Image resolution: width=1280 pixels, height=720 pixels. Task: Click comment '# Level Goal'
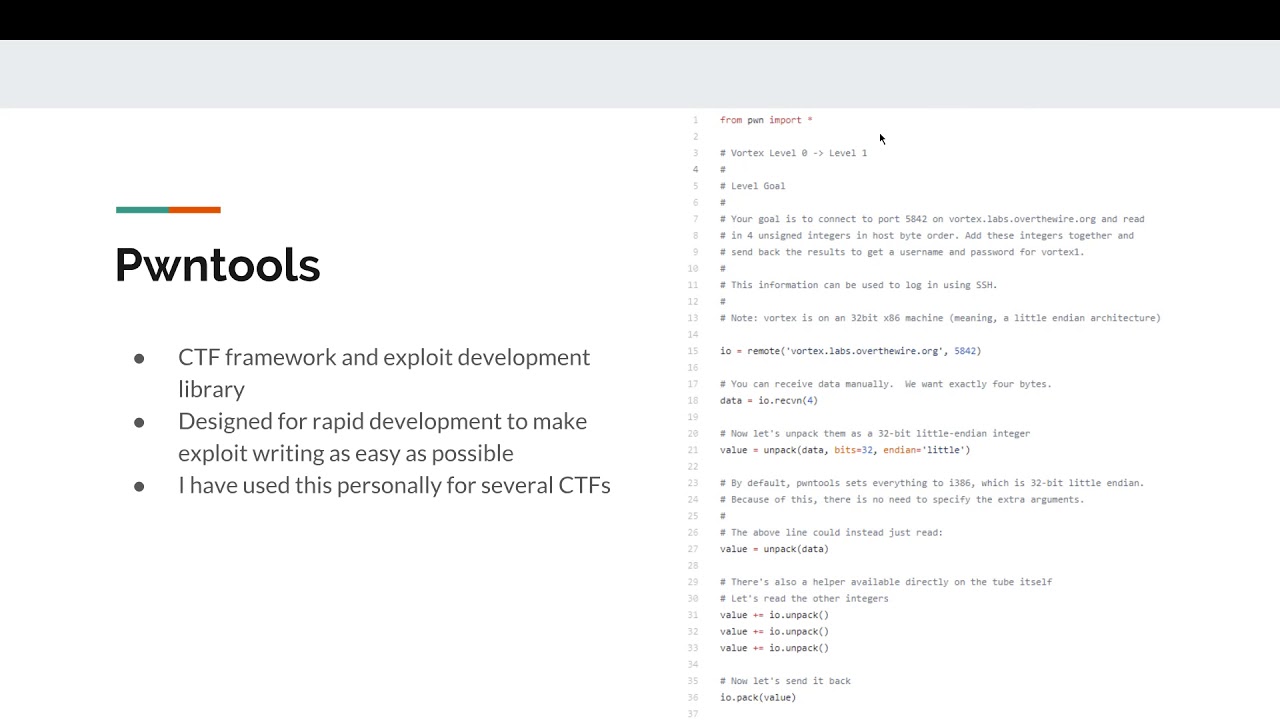pos(752,186)
